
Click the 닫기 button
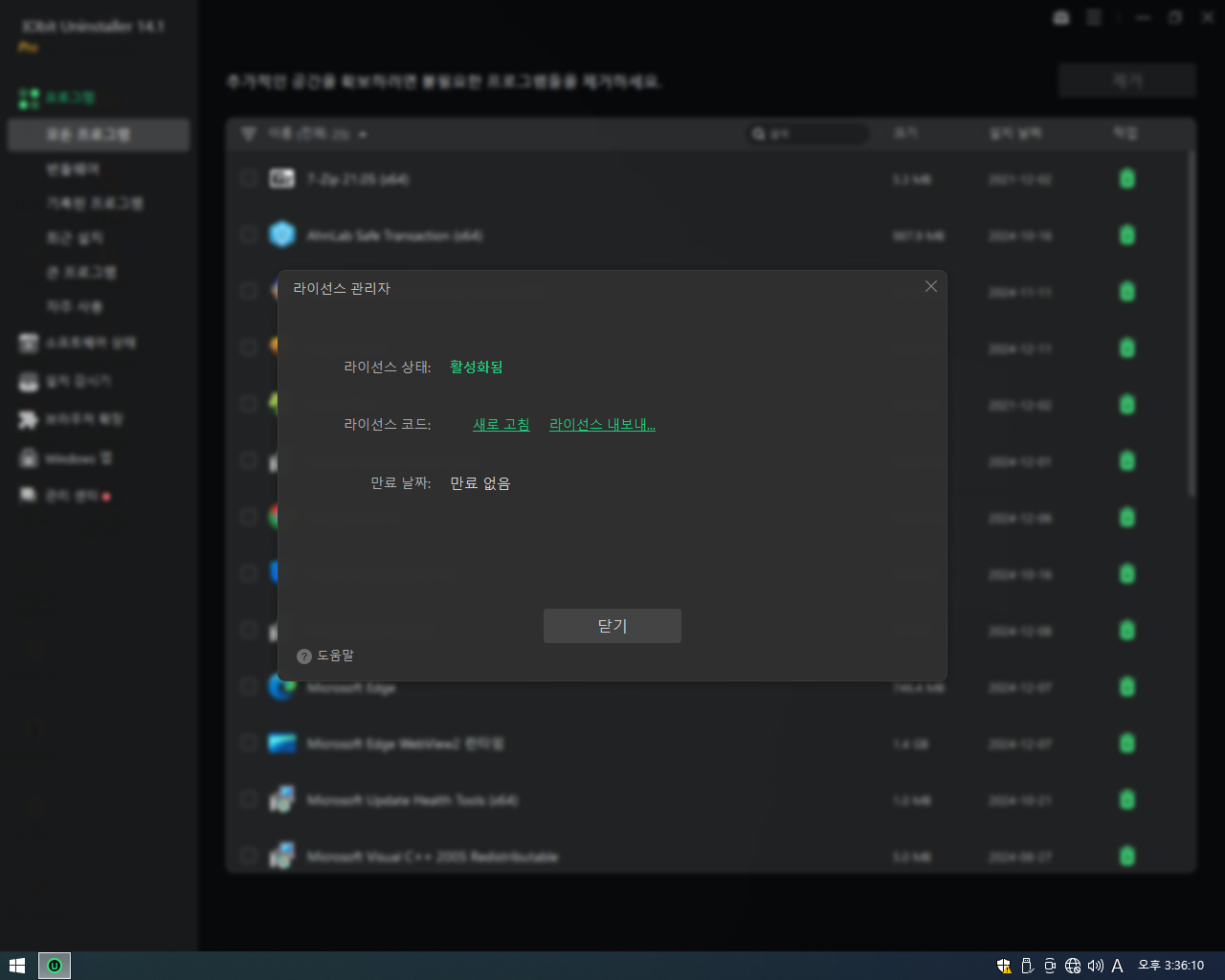pyautogui.click(x=612, y=626)
